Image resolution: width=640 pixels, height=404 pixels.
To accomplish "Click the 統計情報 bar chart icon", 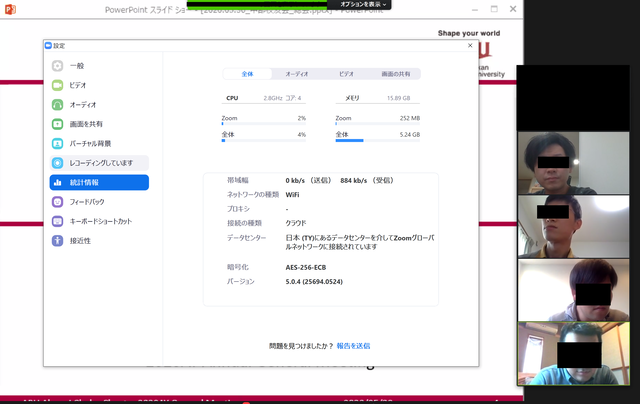I will pos(58,182).
